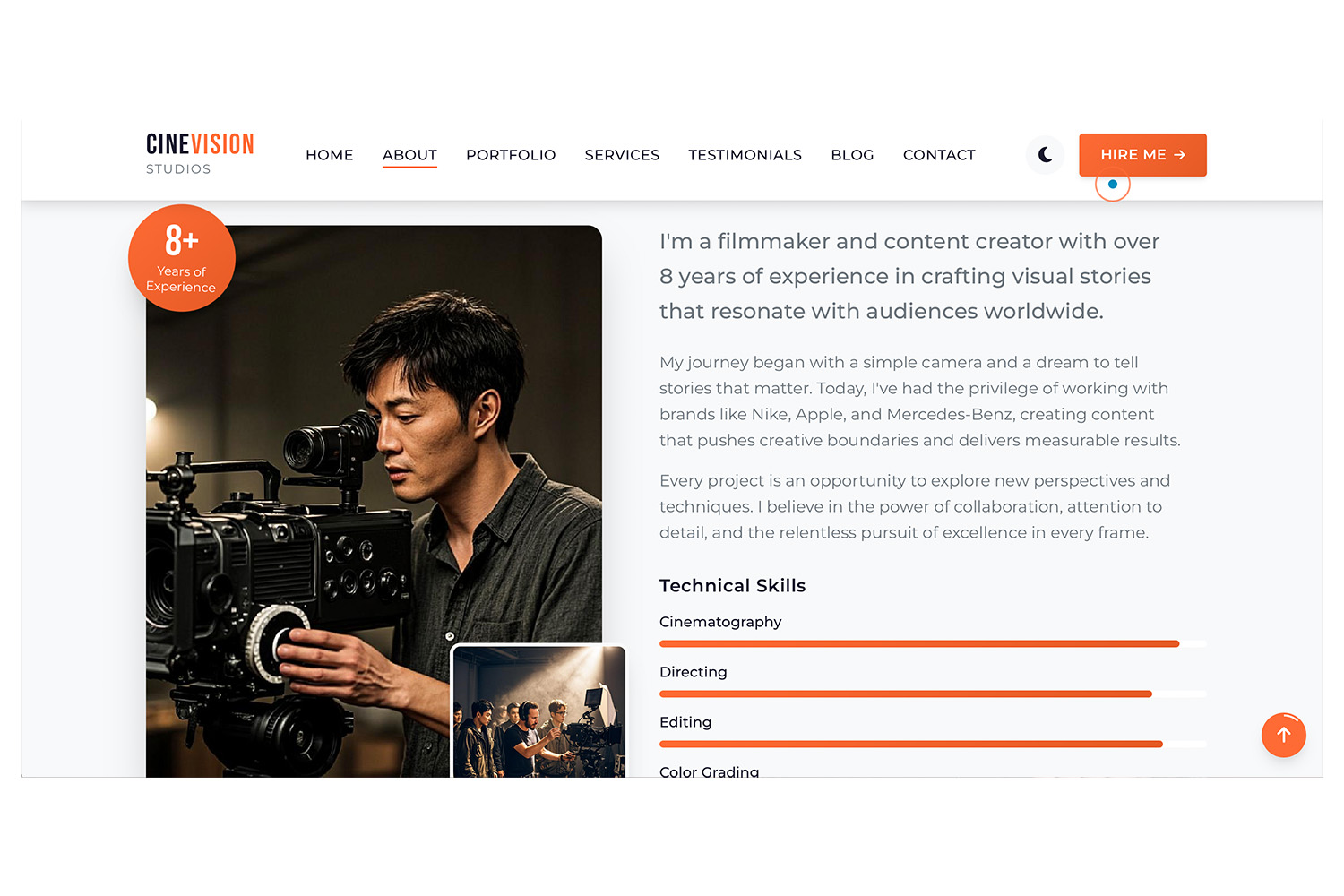This screenshot has height=896, width=1344.
Task: Click the Directing skill progress bar
Action: (x=932, y=694)
